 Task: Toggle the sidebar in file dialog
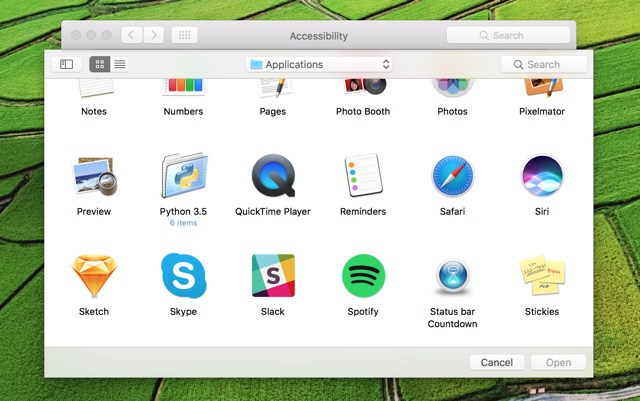point(67,64)
